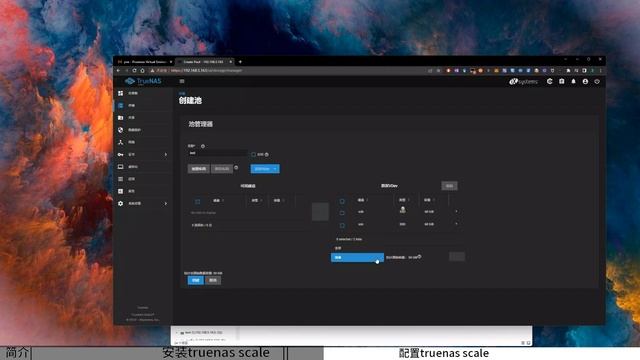Click the reset layout button
This screenshot has width=640, height=360.
coord(199,169)
